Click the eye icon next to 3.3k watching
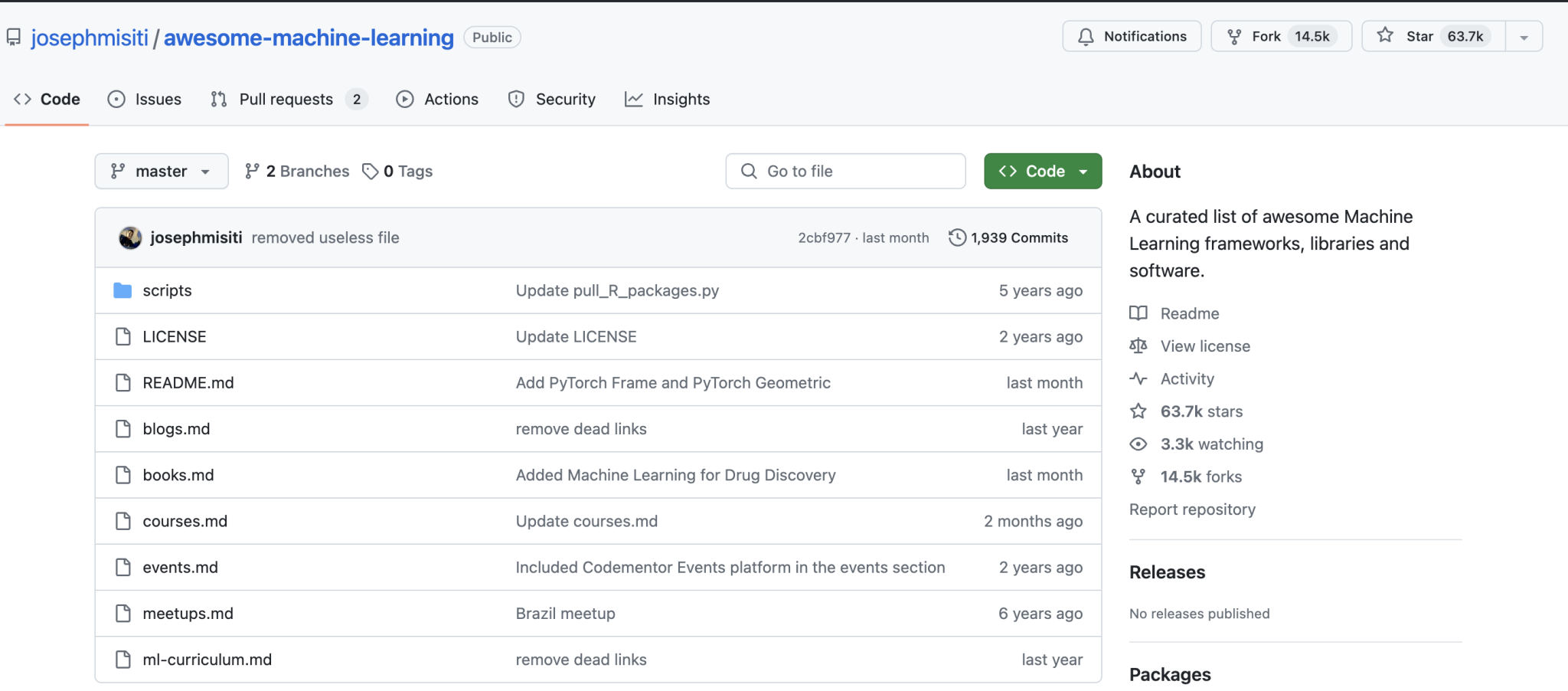 coord(1138,444)
